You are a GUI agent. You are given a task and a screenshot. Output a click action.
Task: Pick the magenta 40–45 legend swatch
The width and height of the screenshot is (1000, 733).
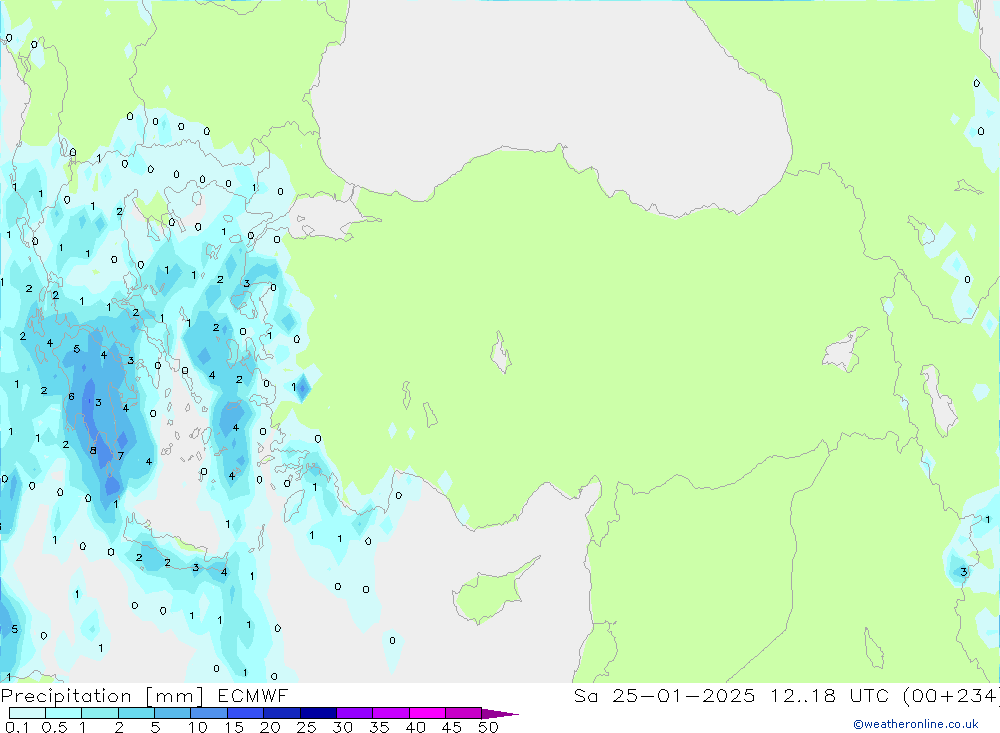tap(427, 714)
